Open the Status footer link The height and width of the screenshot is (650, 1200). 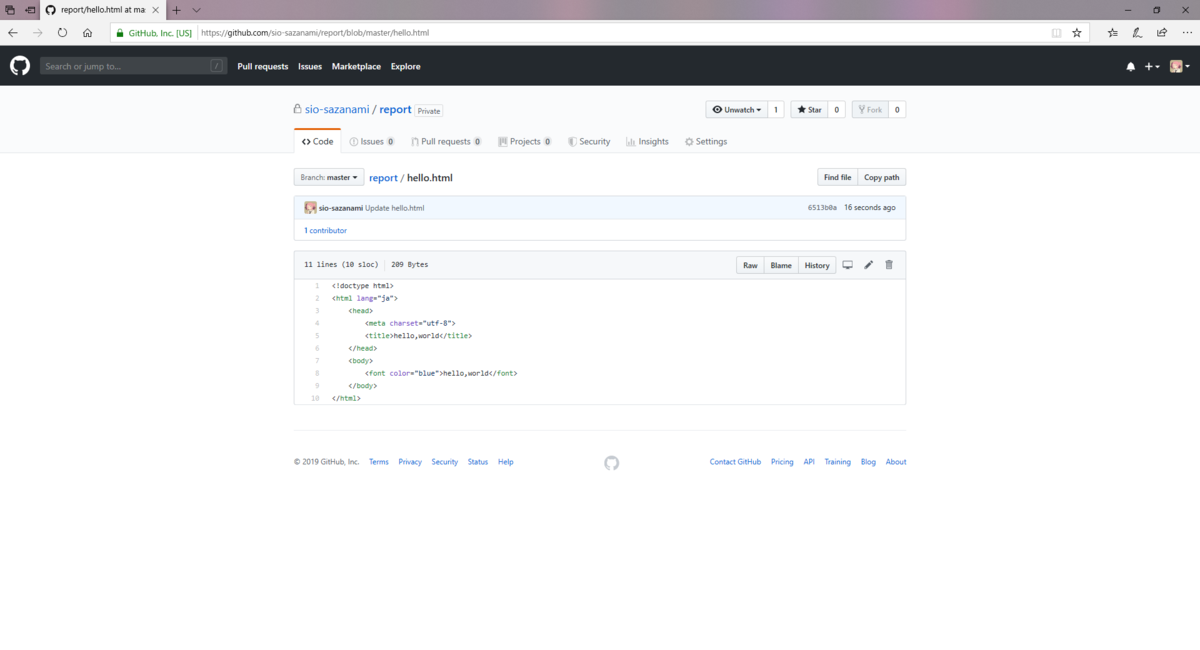click(x=478, y=462)
